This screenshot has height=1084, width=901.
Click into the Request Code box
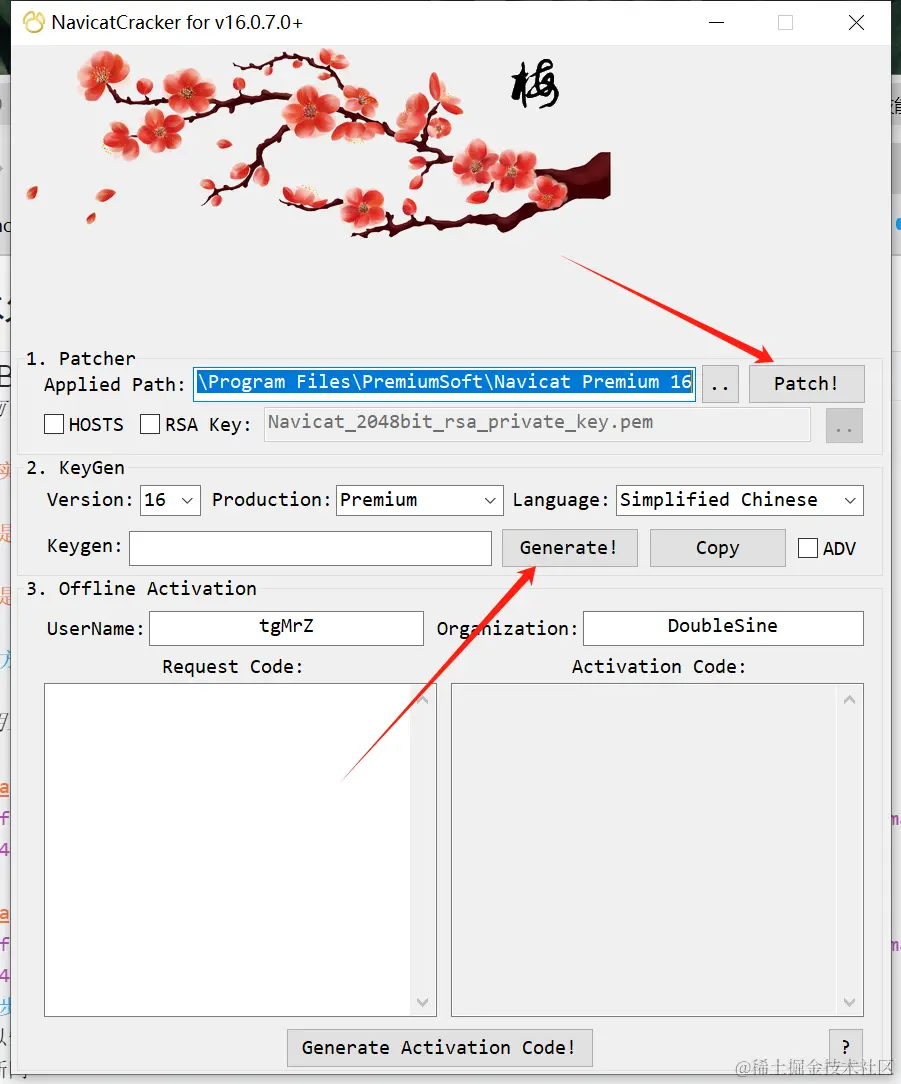coord(240,850)
